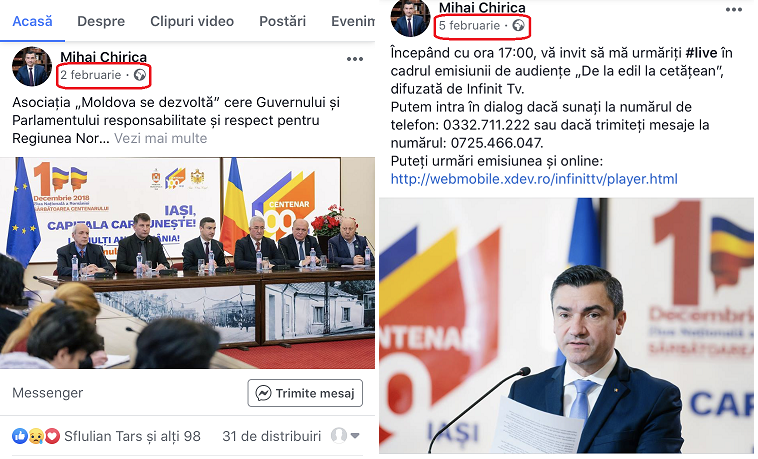Viewport: 758px width, 459px height.
Task: Click Mihai Chirica's avatar on the right post
Action: click(x=410, y=17)
